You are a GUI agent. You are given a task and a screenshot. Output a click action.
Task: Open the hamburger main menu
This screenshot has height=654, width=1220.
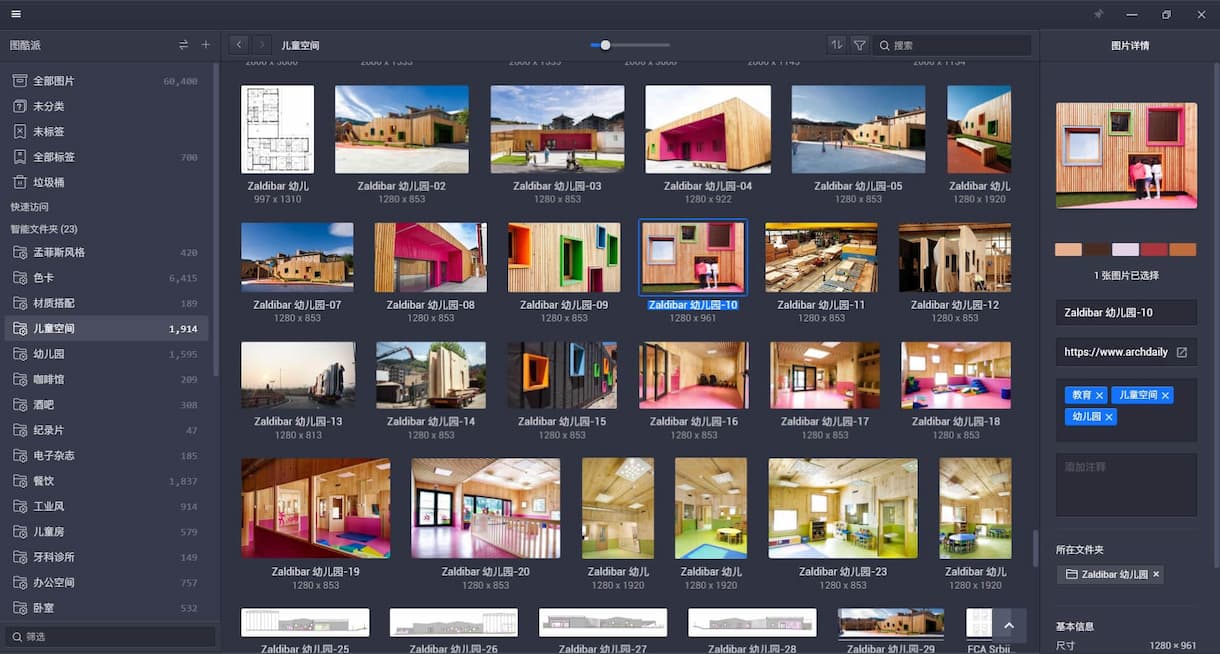[16, 14]
